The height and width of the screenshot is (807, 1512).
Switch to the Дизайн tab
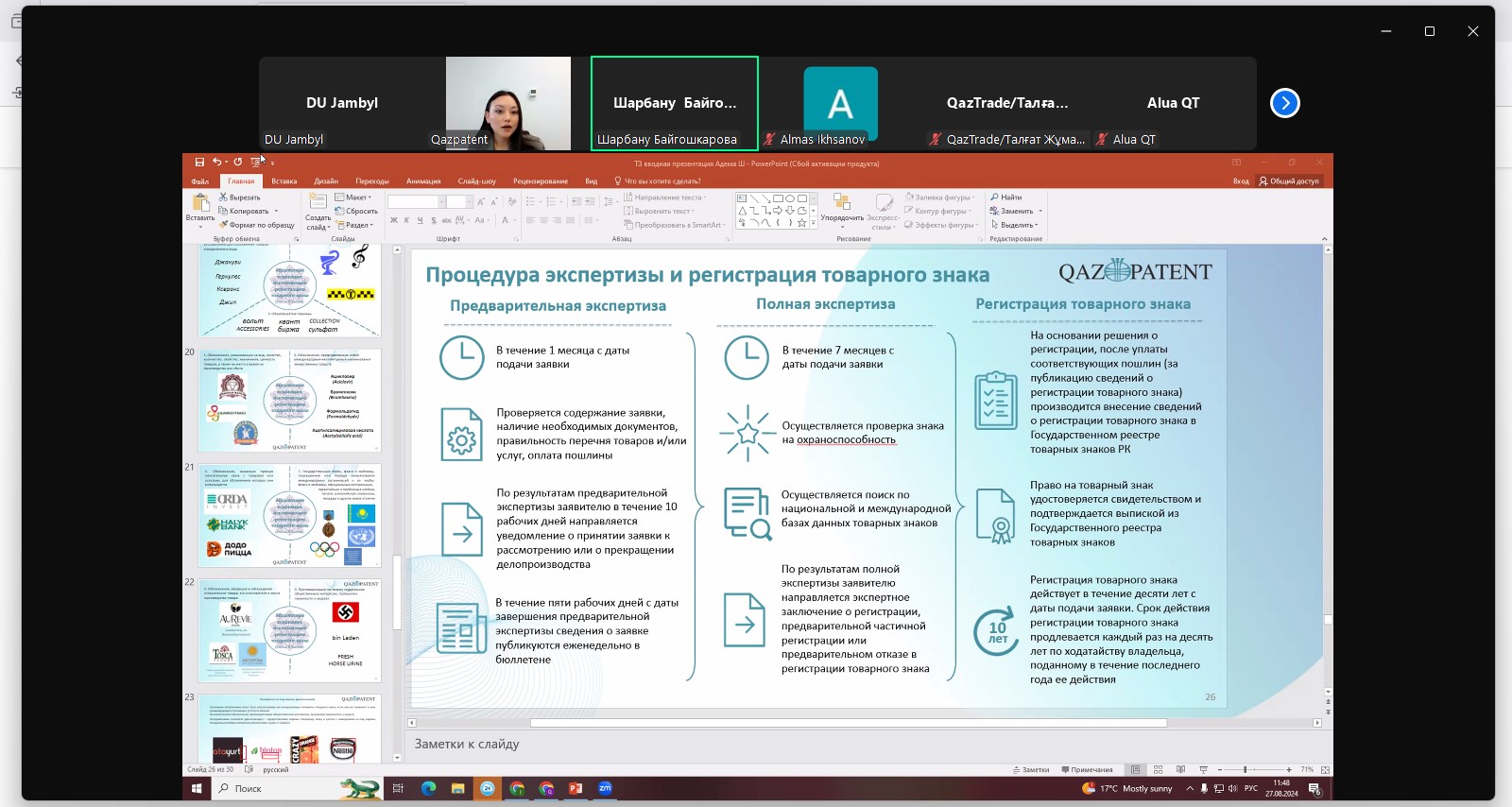[x=326, y=181]
